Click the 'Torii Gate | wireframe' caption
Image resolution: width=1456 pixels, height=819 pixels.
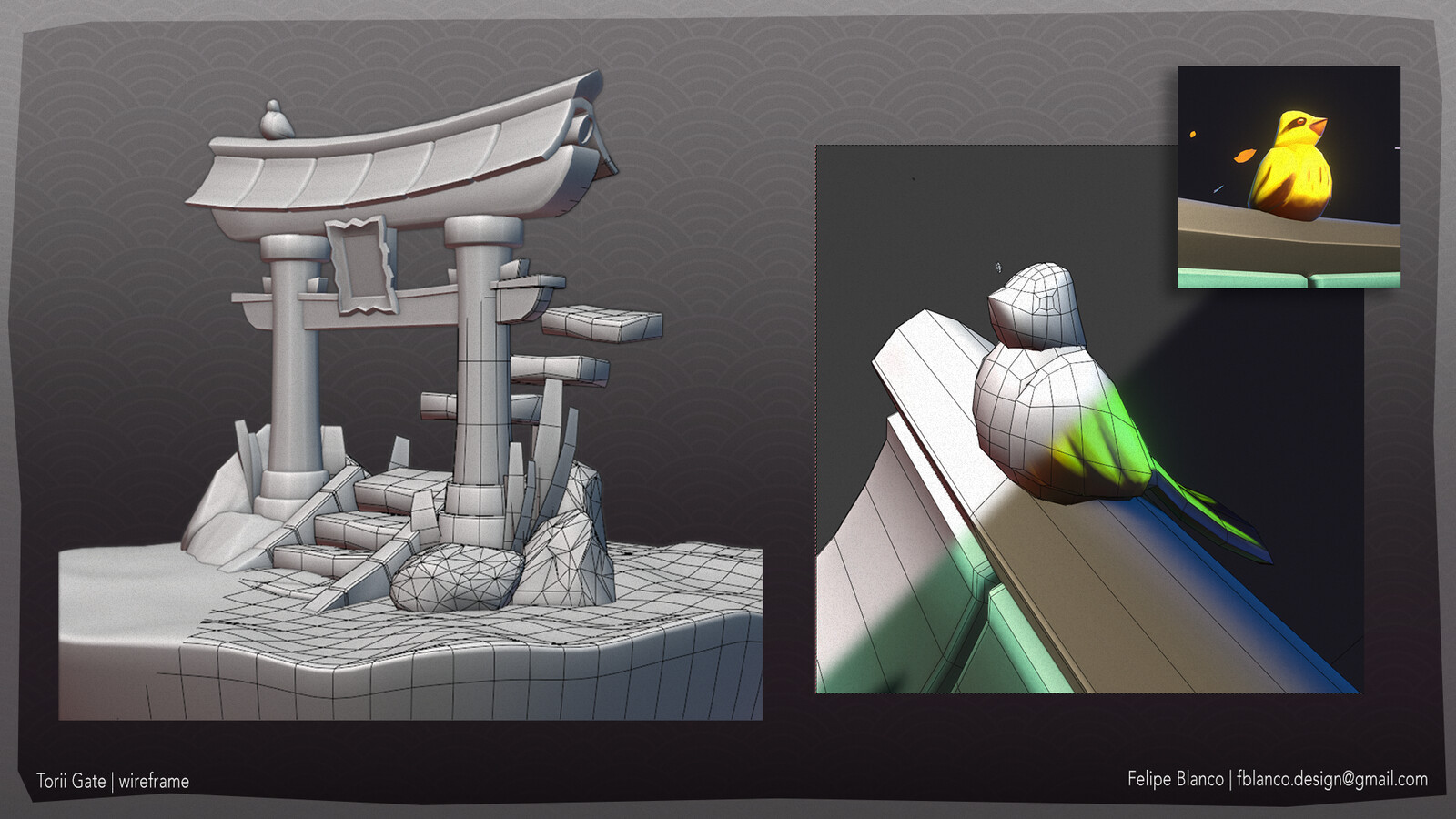pos(113,781)
